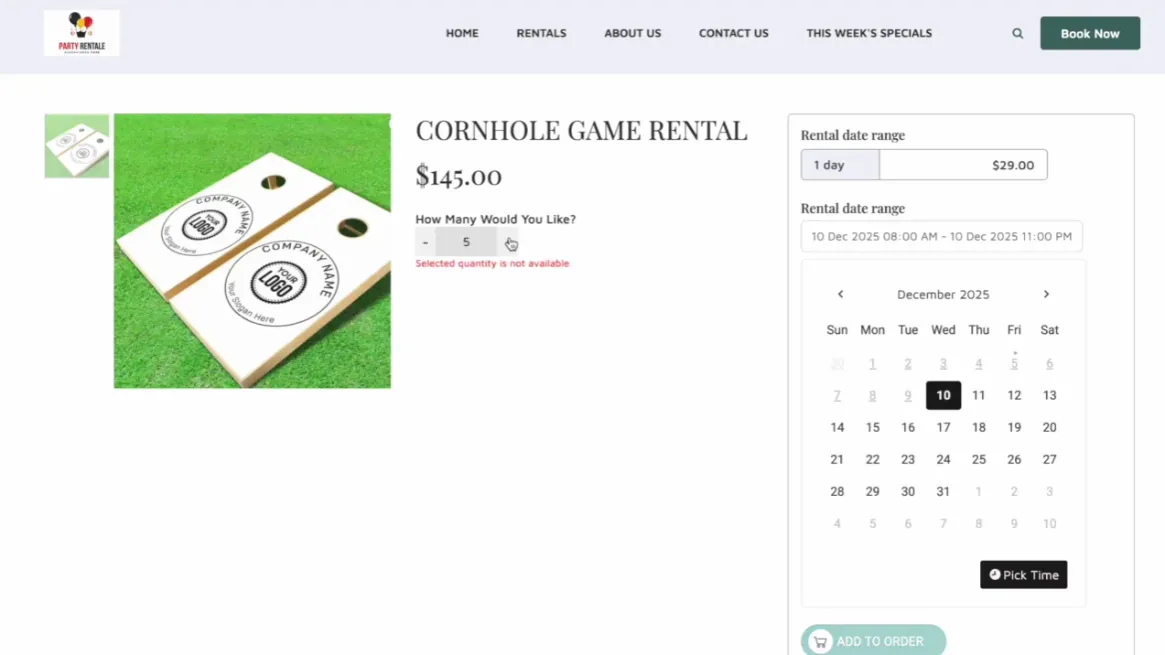This screenshot has height=655, width=1165.
Task: Click the ADD TO ORDER button
Action: pos(873,641)
